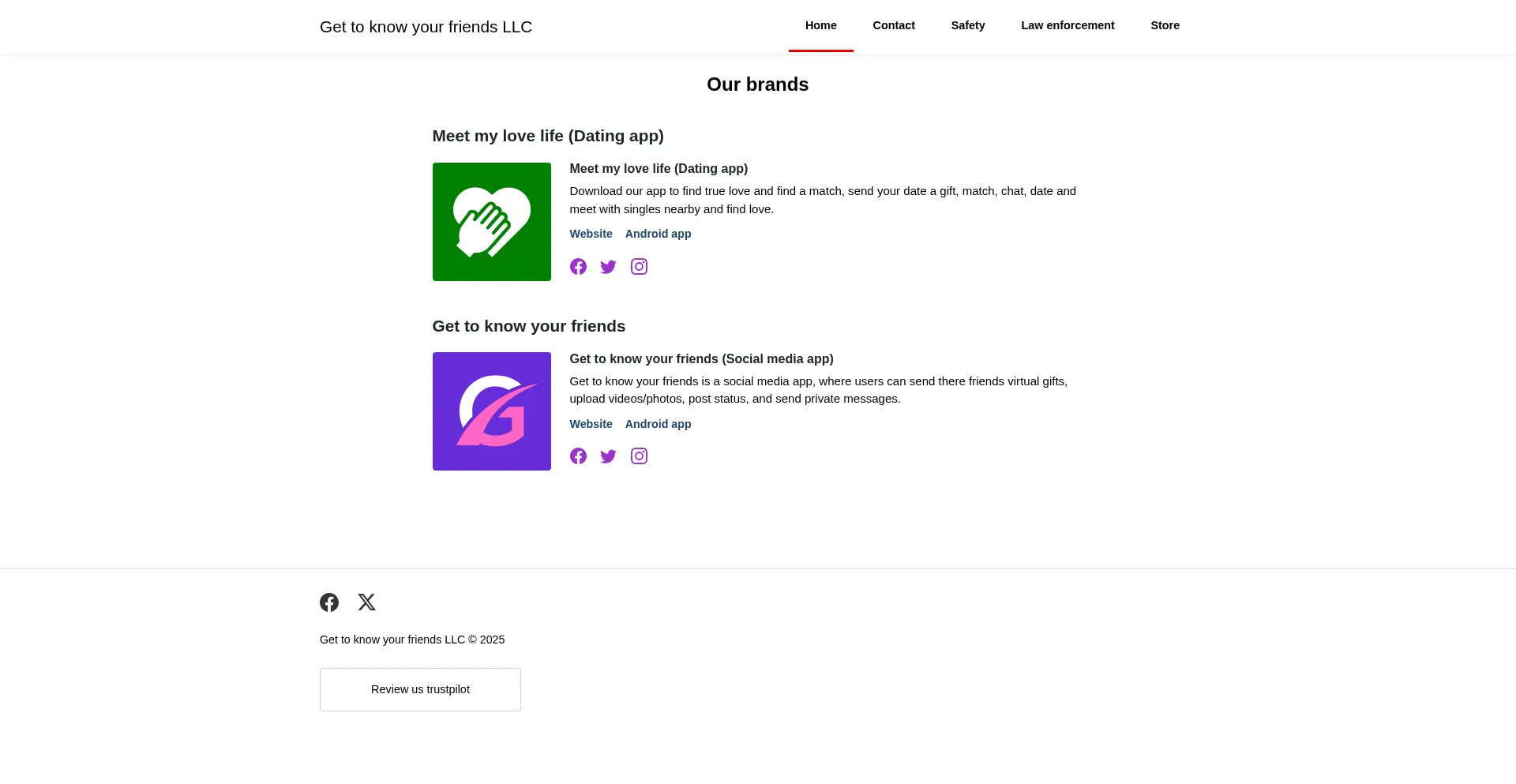Open Twitter icon for Meet my love life
Image resolution: width=1516 pixels, height=784 pixels.
click(608, 267)
